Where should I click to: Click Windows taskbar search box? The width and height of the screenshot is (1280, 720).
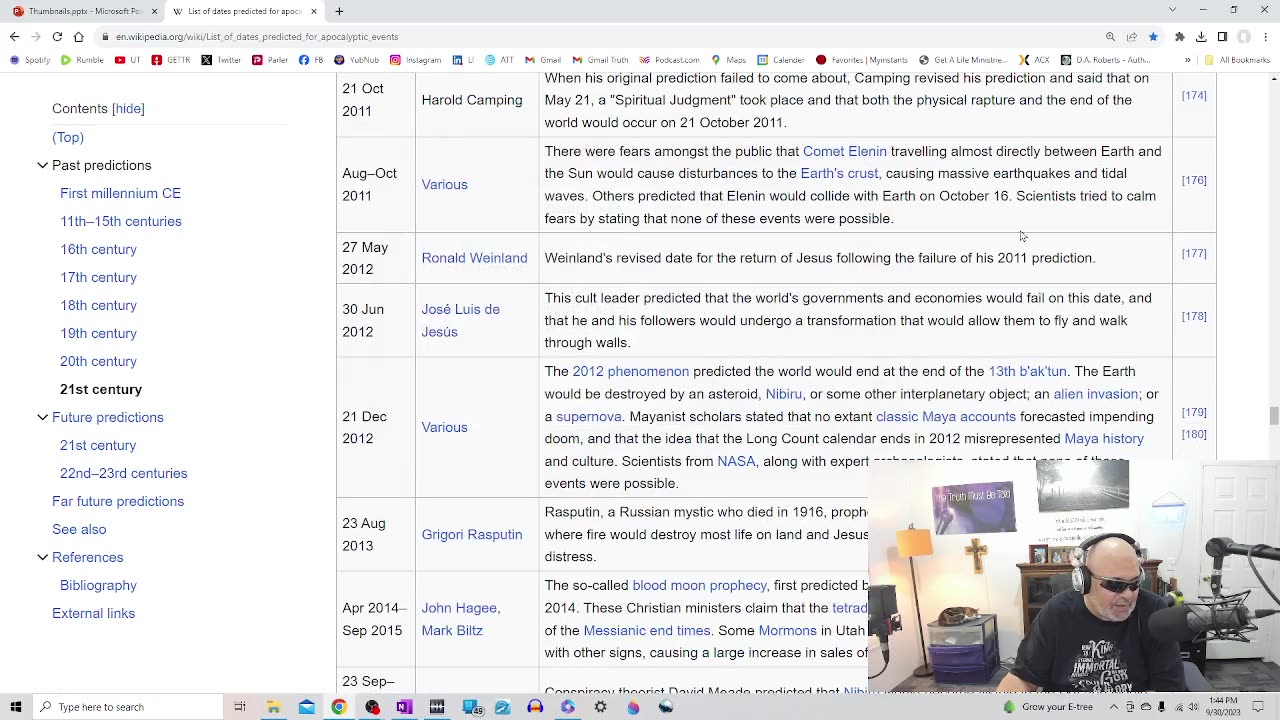click(x=130, y=707)
